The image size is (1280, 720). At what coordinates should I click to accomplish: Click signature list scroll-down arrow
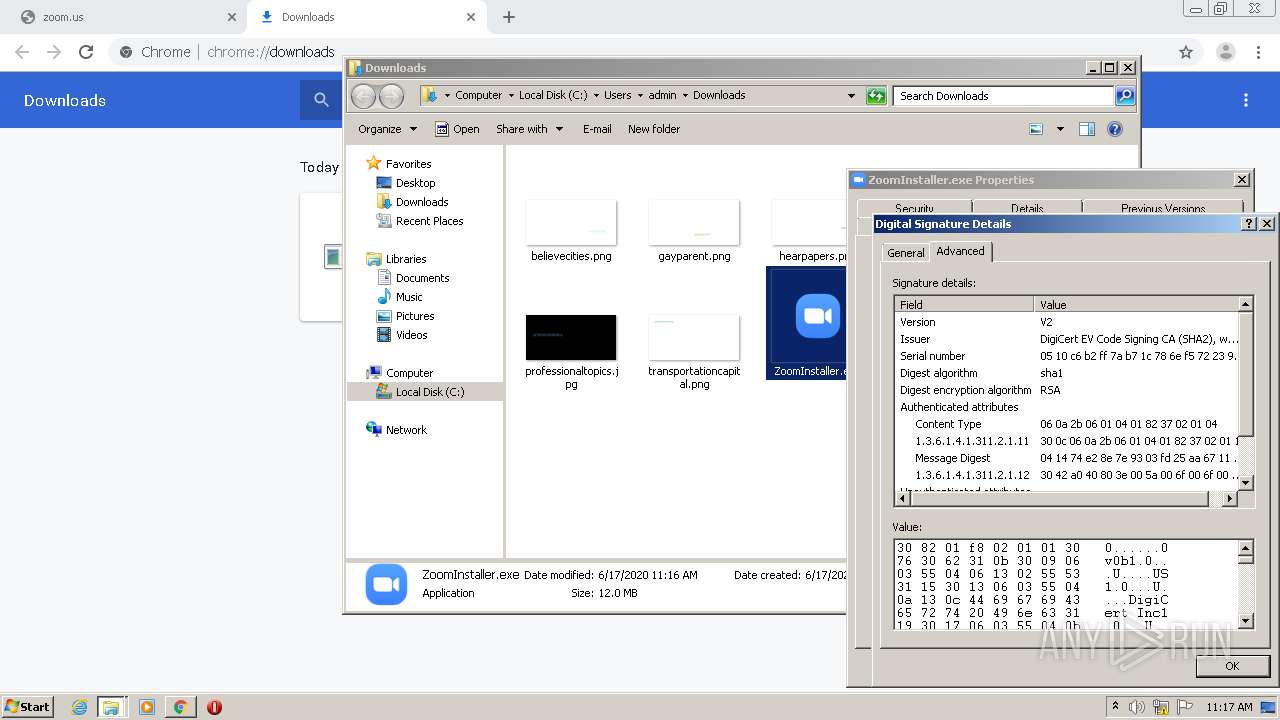tap(1246, 483)
